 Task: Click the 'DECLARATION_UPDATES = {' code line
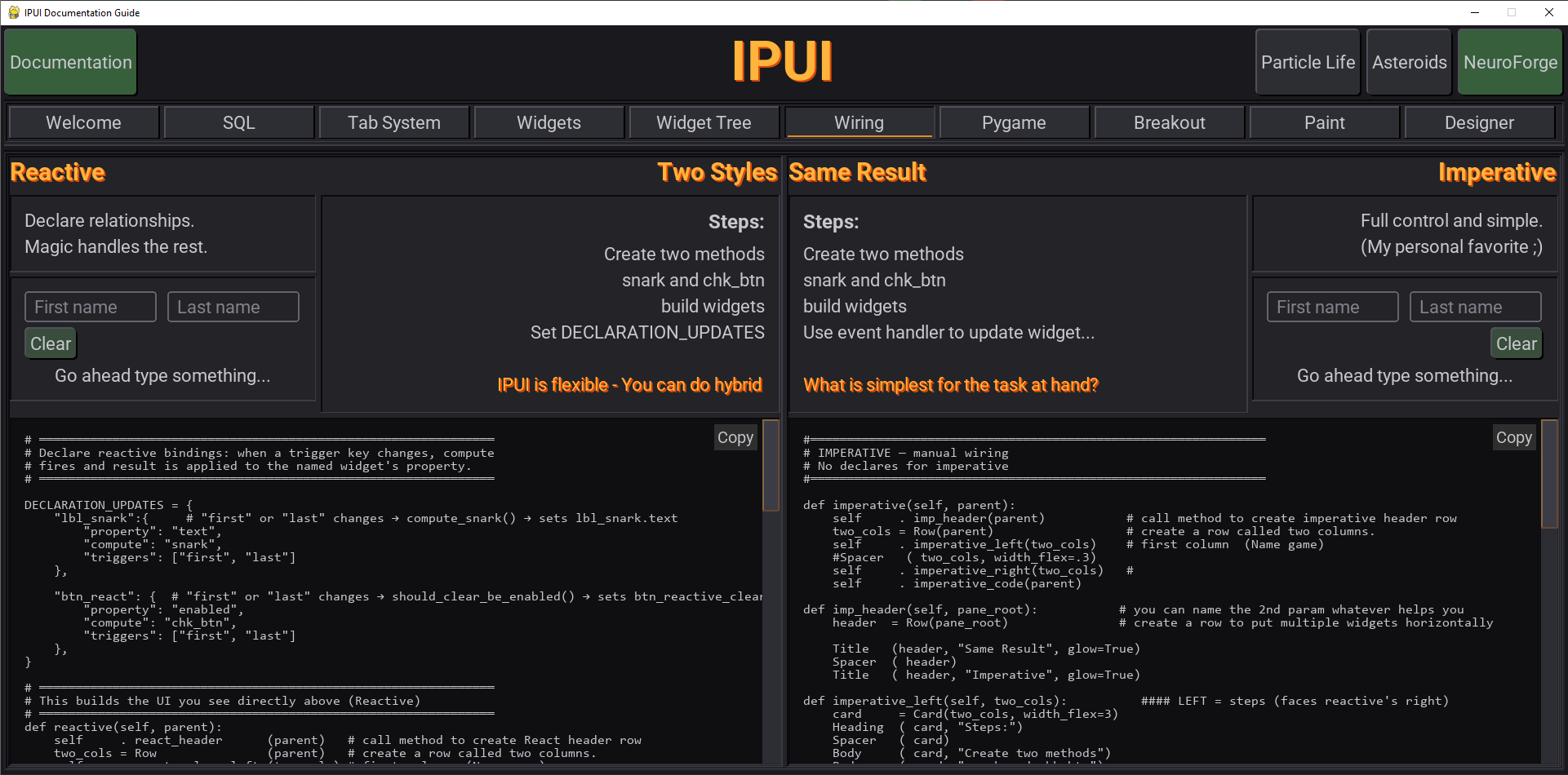click(x=109, y=505)
